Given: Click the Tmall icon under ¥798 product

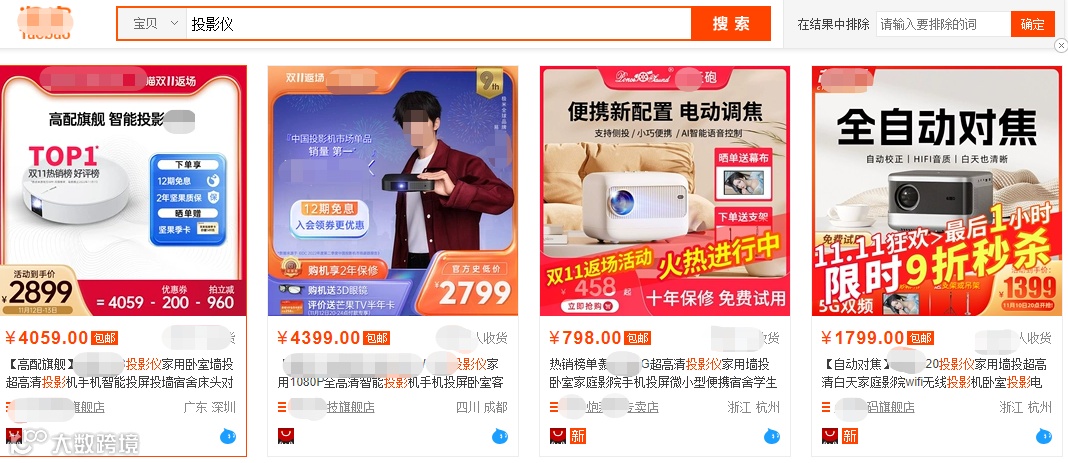Looking at the screenshot, I should point(558,436).
